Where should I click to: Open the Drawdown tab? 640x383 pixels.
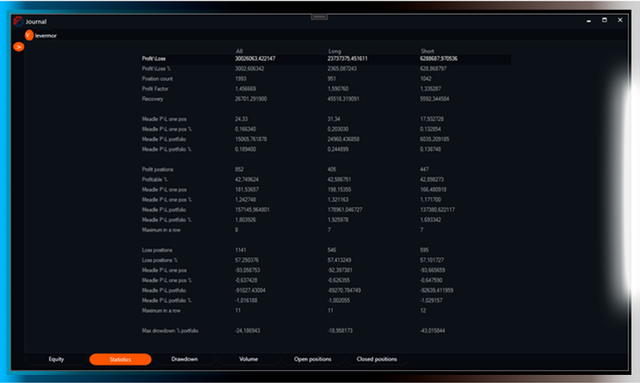(x=184, y=359)
